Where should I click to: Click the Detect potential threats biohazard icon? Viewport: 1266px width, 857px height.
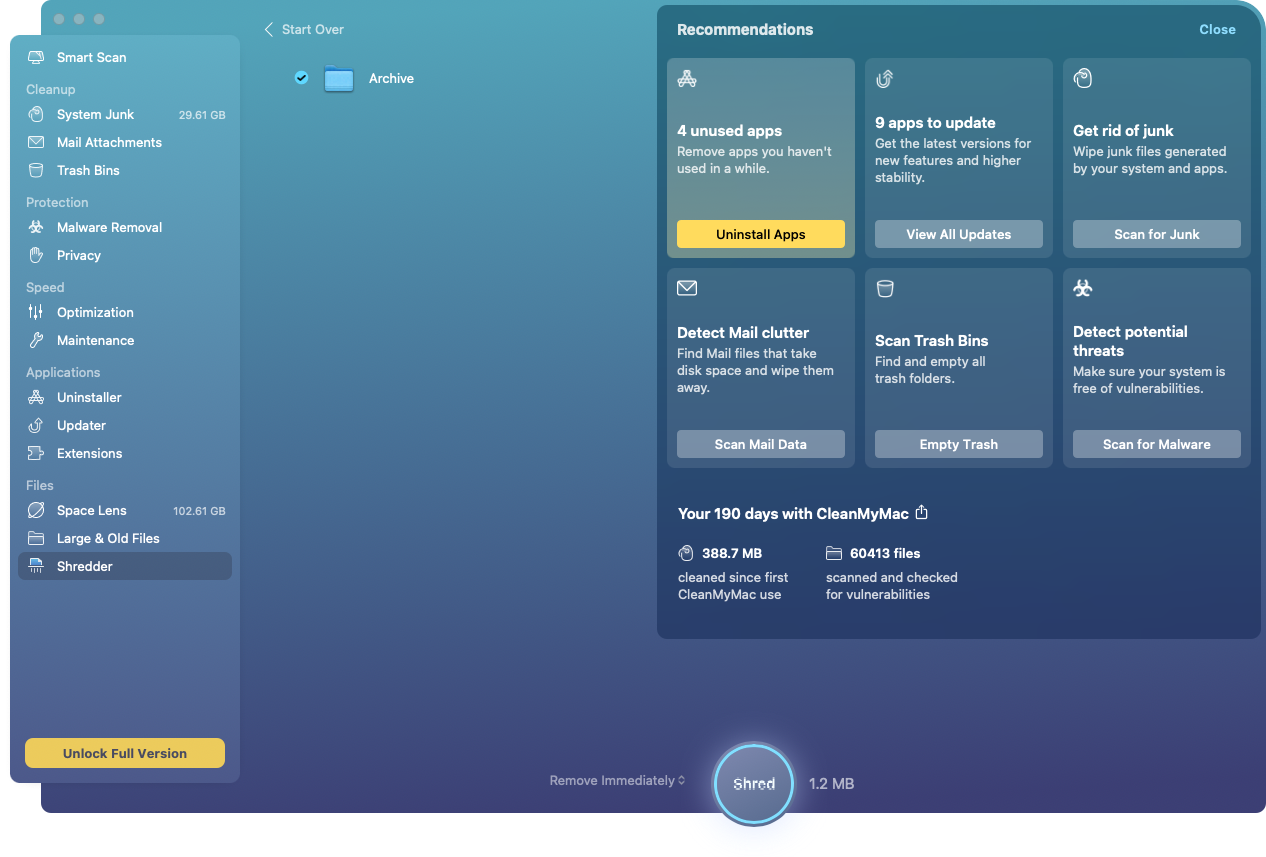pyautogui.click(x=1082, y=289)
